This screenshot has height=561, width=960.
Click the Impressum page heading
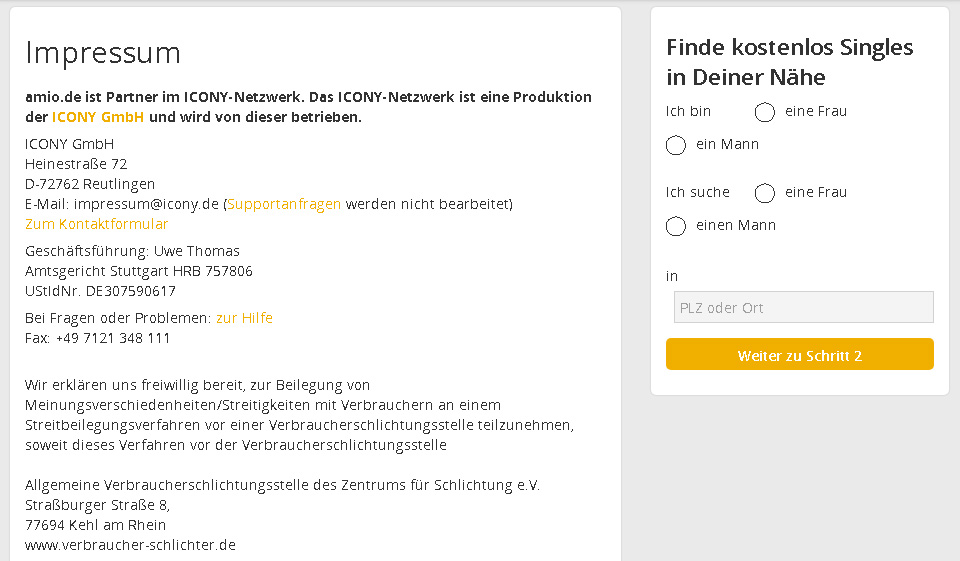103,53
